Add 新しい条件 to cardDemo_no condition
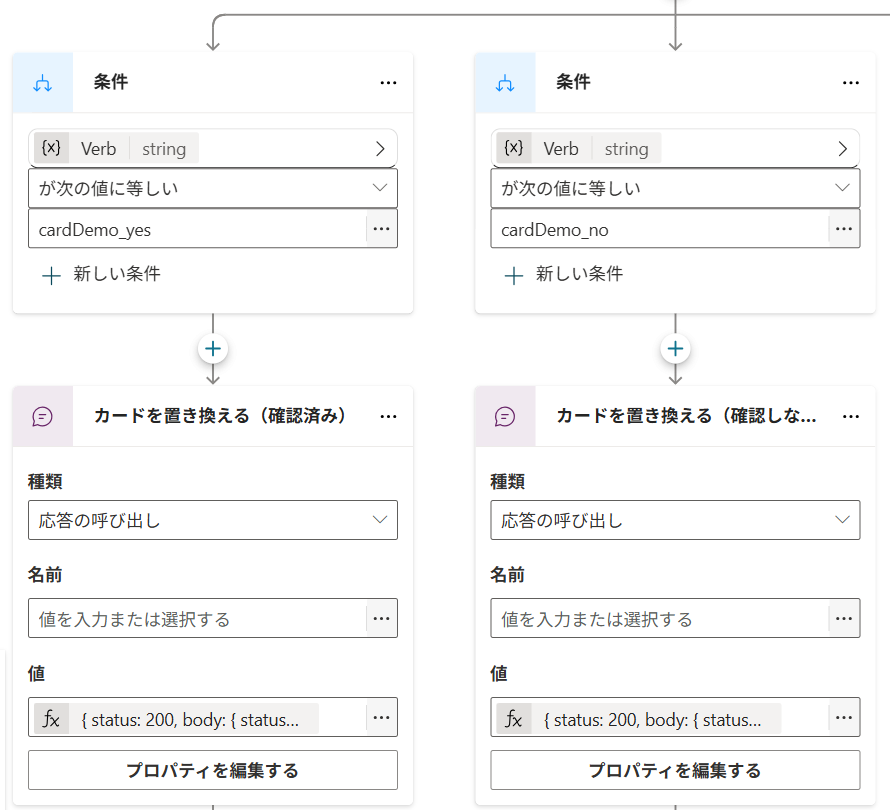 click(x=564, y=275)
